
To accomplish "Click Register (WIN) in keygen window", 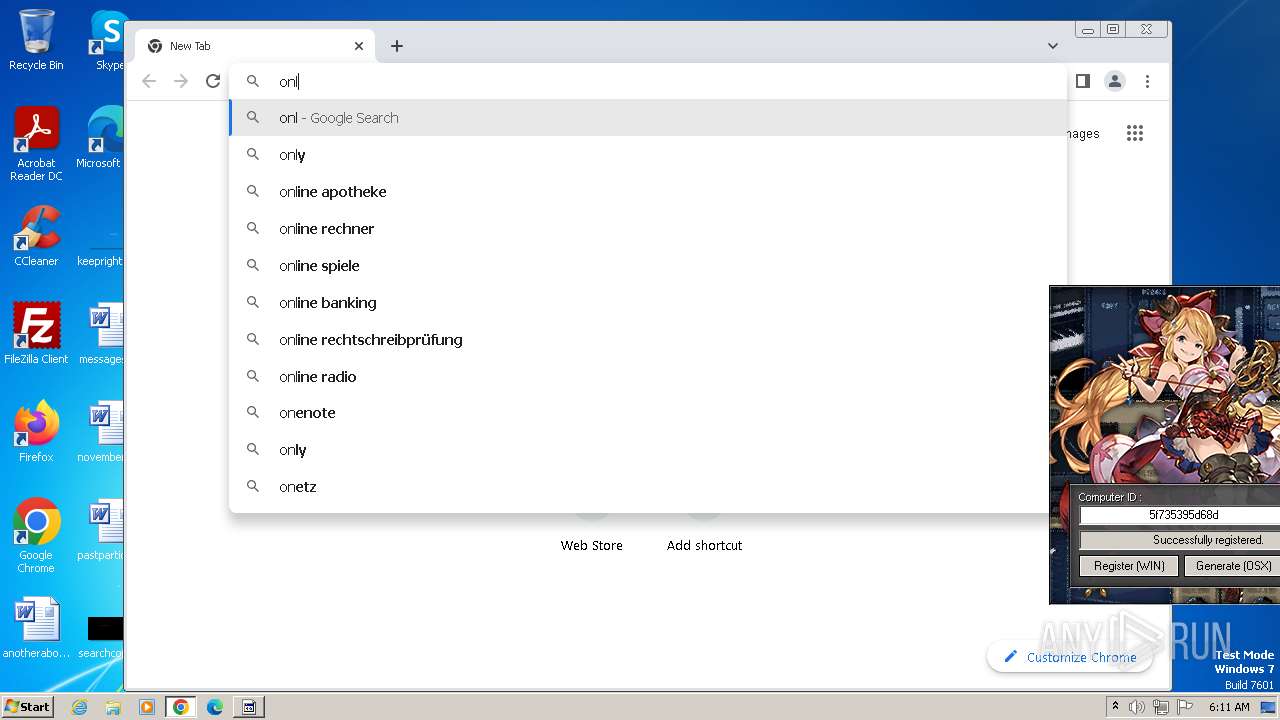I will pos(1129,565).
